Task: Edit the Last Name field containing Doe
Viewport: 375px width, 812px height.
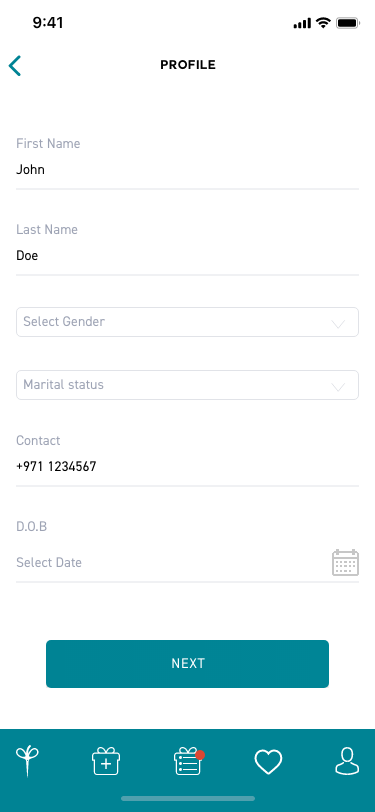Action: (188, 256)
